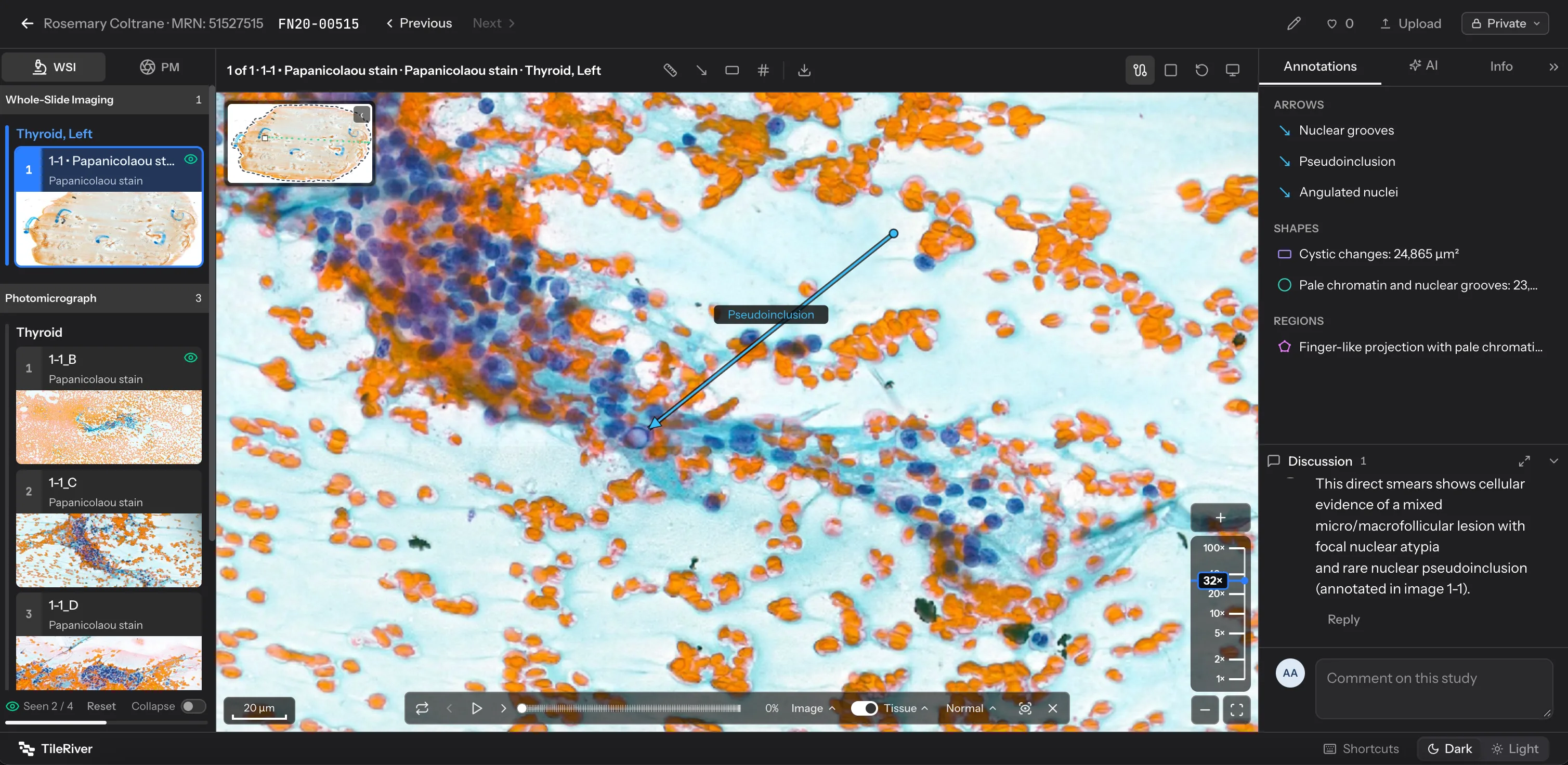Zoom in with the plus button

coord(1220,517)
